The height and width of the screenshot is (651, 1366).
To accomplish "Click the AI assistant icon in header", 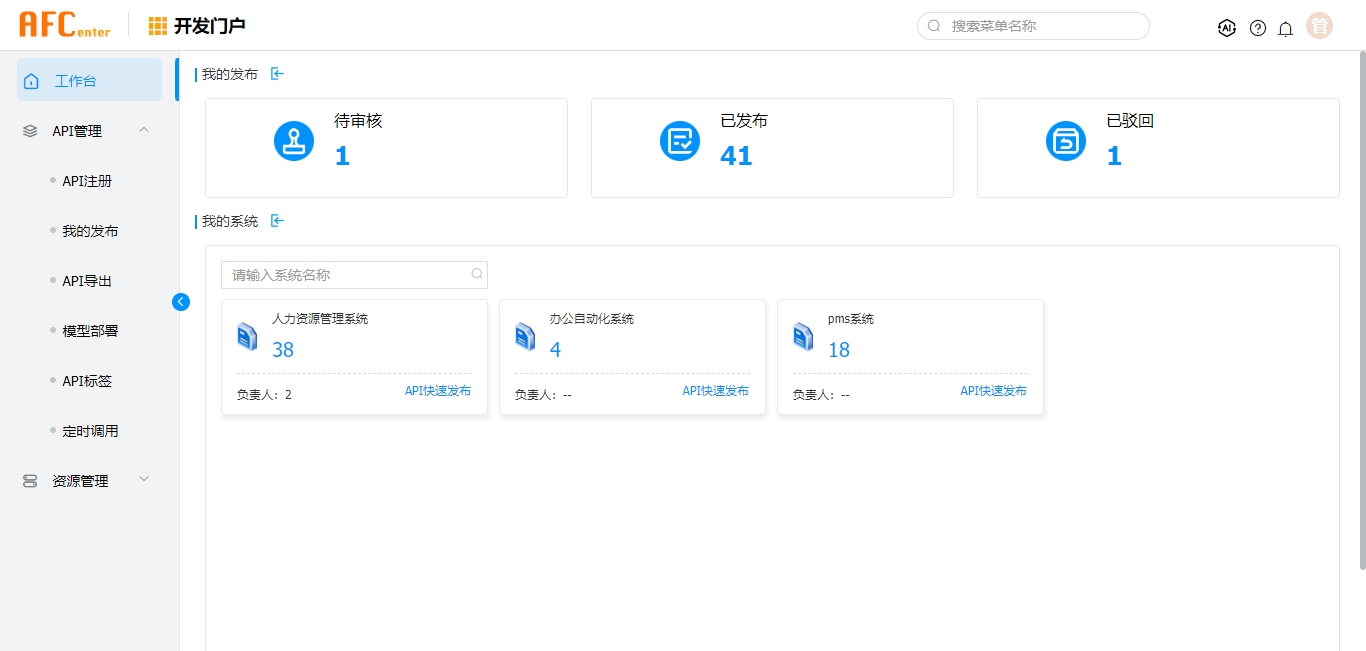I will pyautogui.click(x=1227, y=28).
